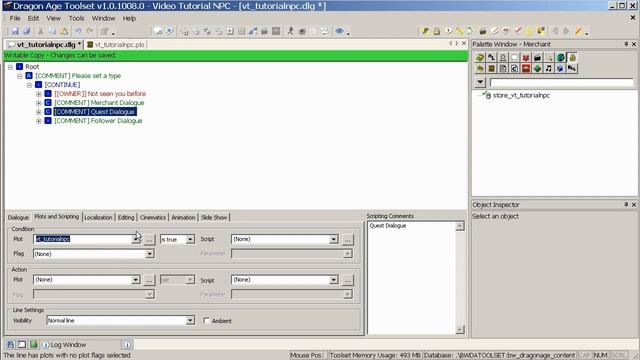Image resolution: width=640 pixels, height=360 pixels.
Task: Pin the Palette Window panel
Action: (x=626, y=44)
